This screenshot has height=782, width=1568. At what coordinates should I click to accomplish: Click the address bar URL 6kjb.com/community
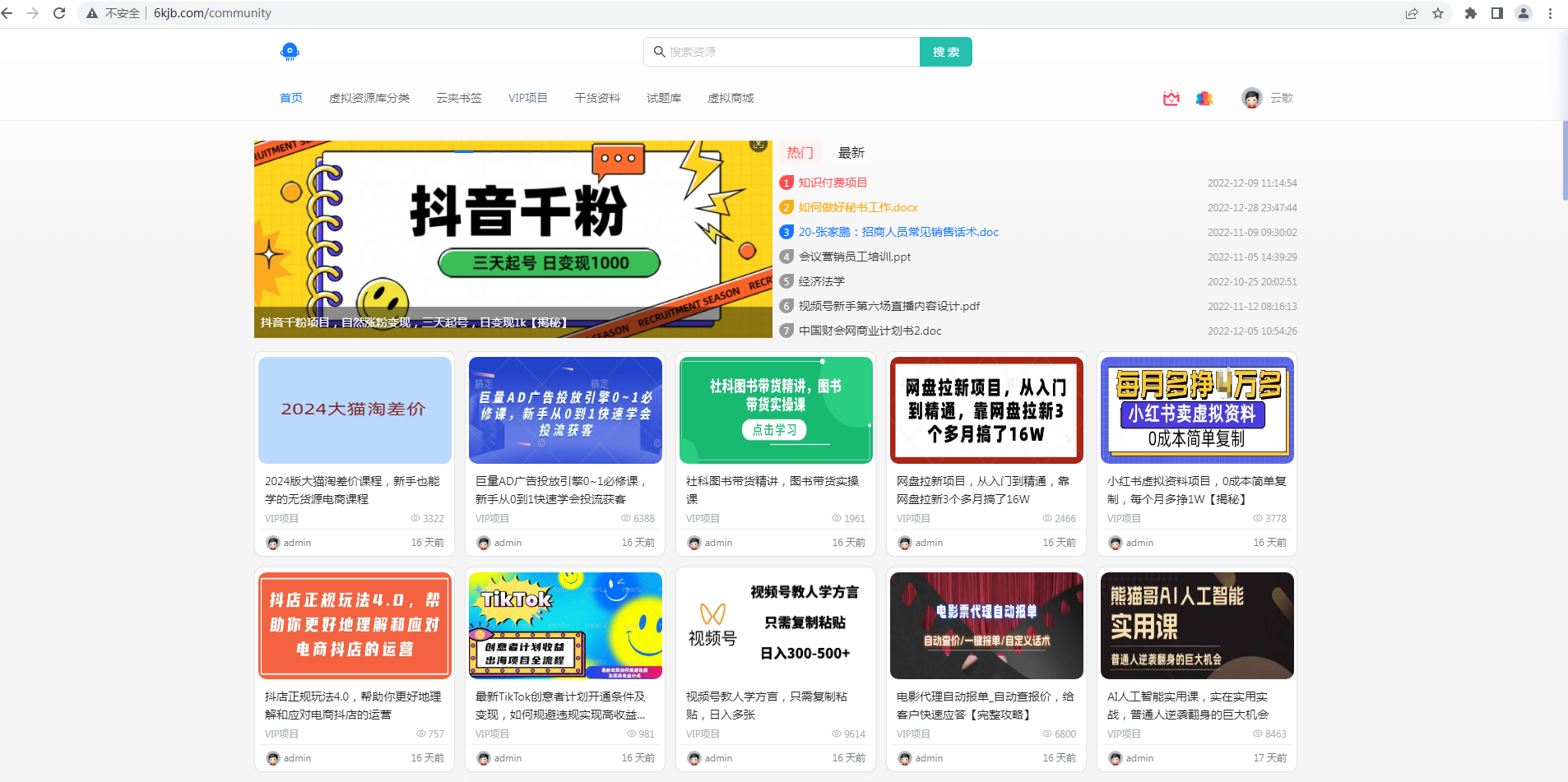click(212, 13)
